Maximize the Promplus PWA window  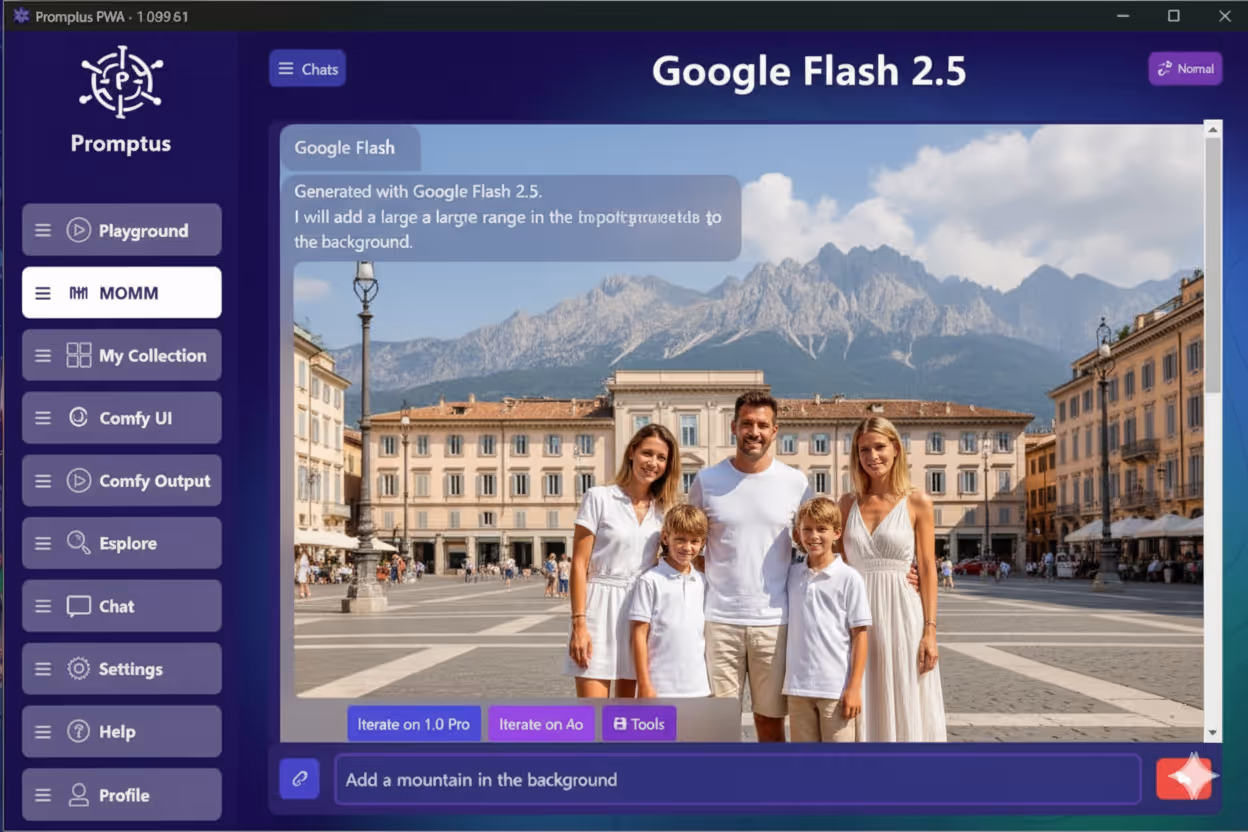(x=1174, y=16)
